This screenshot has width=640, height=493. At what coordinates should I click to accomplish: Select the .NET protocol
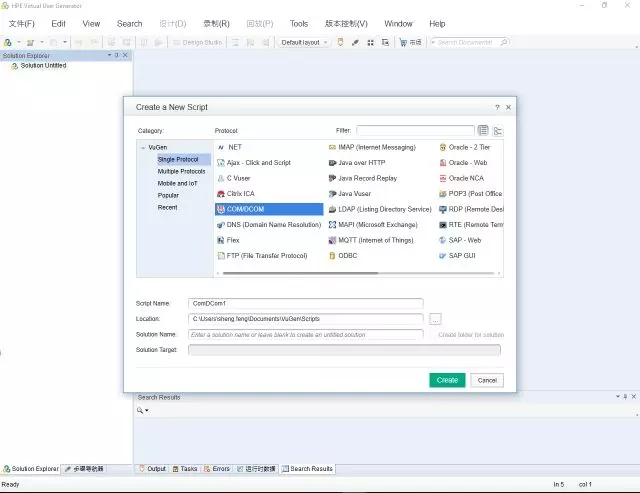(230, 147)
